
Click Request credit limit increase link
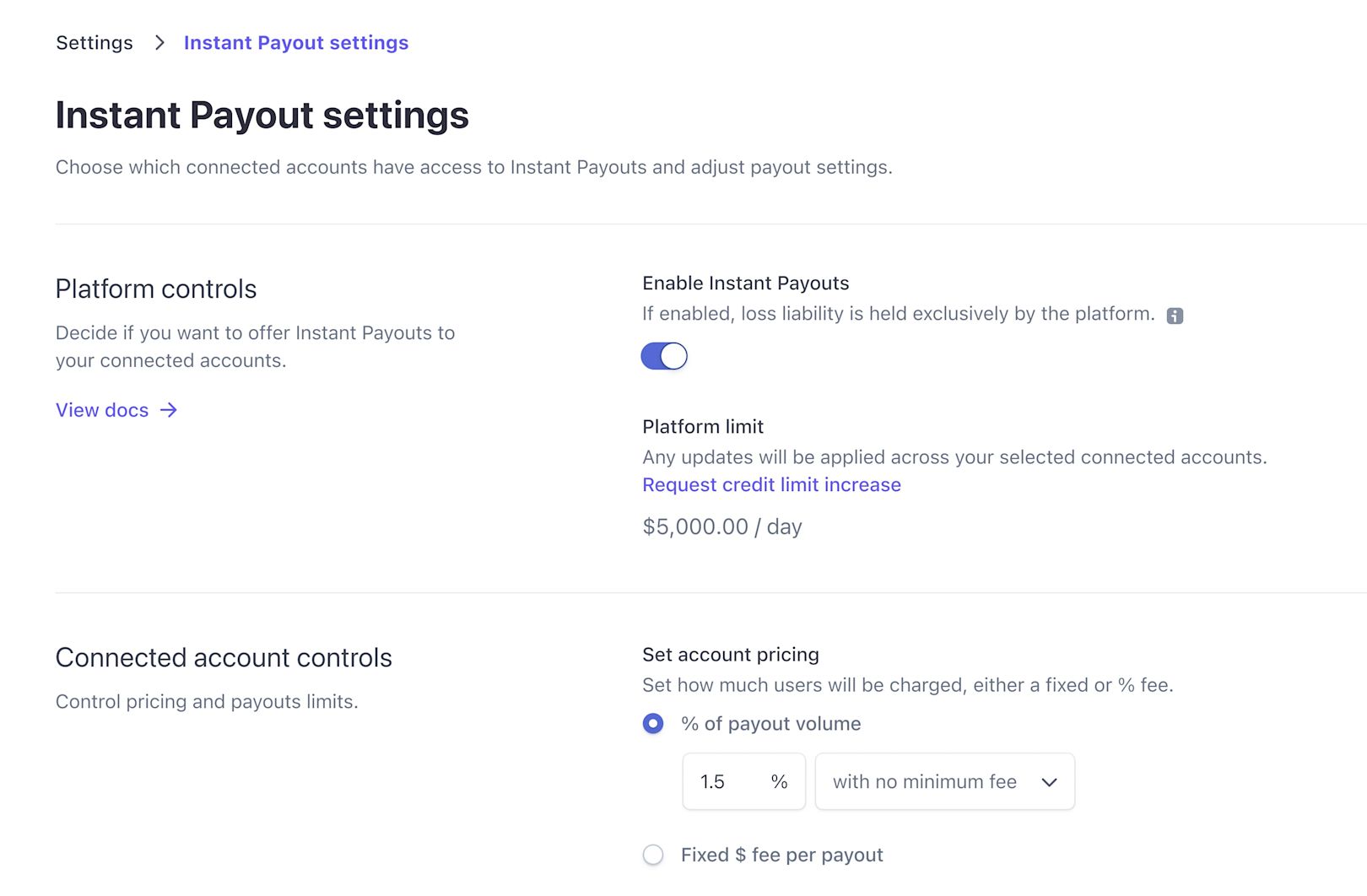pyautogui.click(x=771, y=485)
